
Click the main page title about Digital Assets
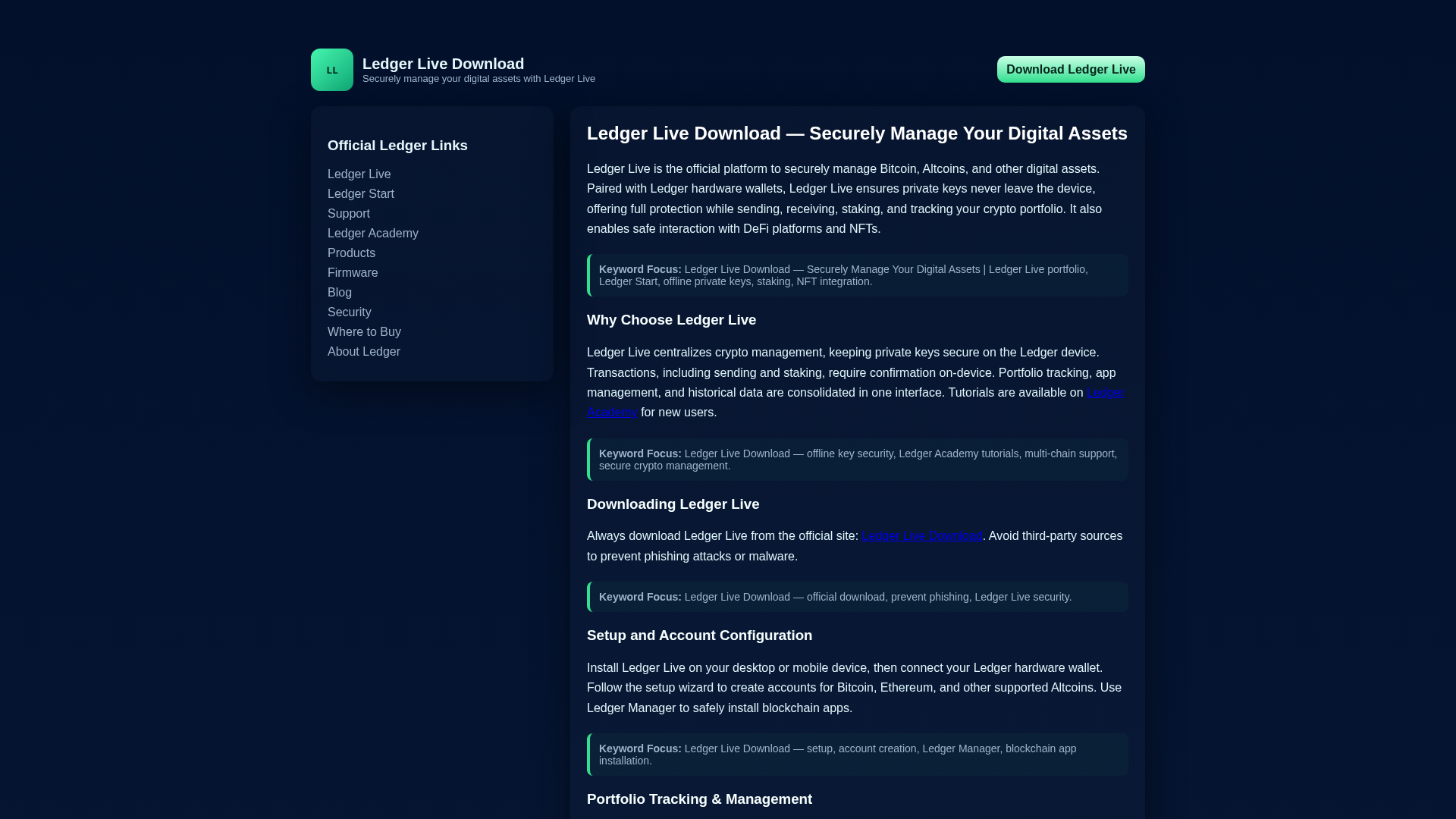(857, 133)
